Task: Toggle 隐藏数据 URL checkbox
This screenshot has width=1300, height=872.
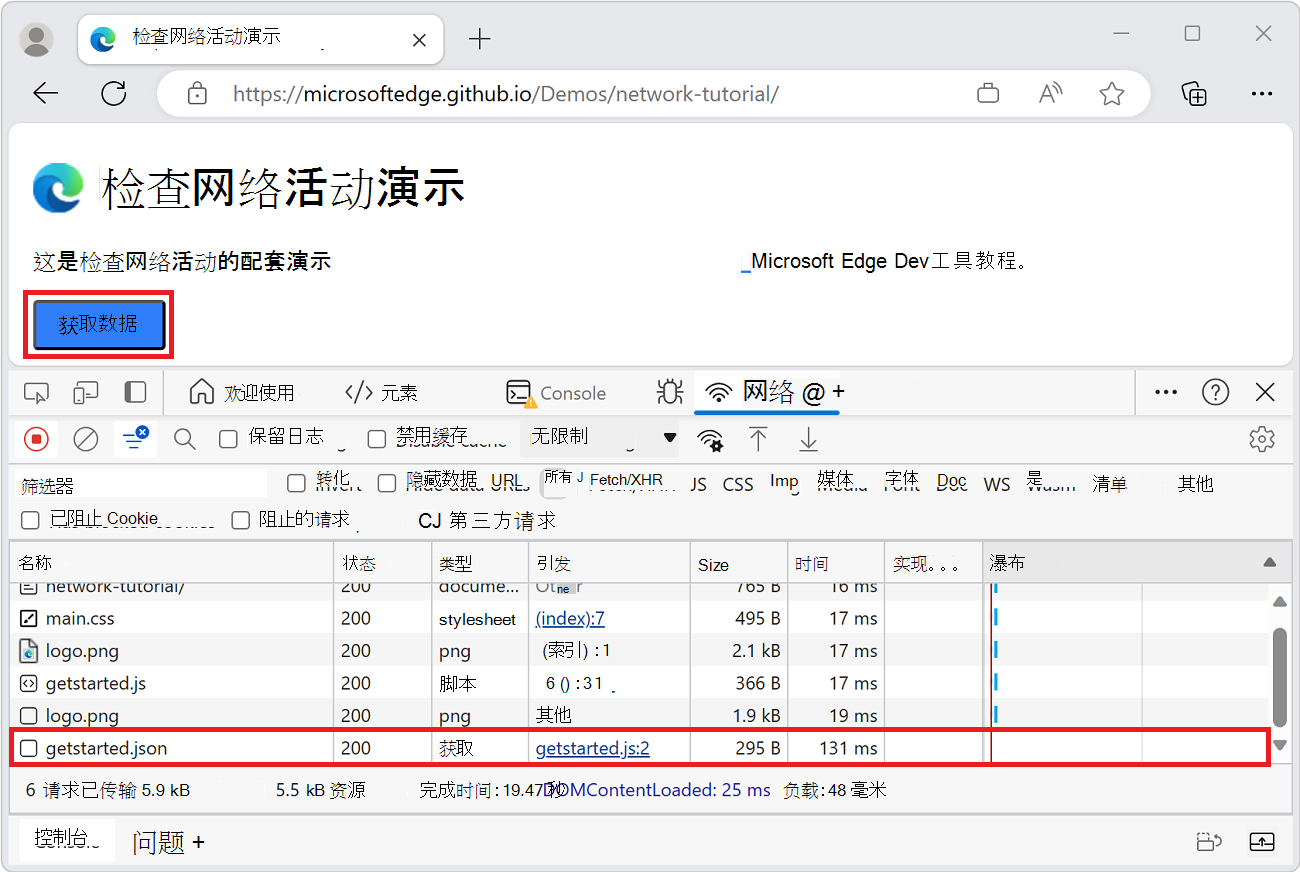Action: tap(386, 483)
